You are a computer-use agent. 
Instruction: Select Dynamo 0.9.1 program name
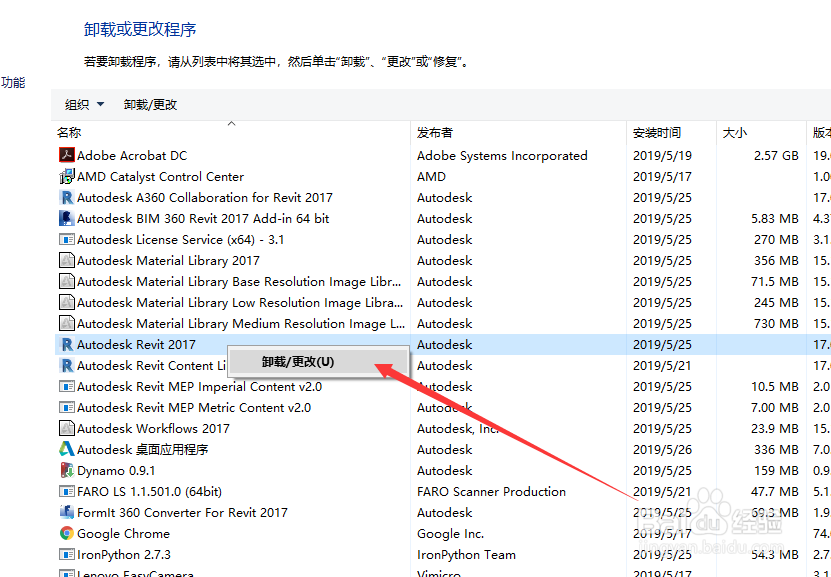[x=116, y=471]
